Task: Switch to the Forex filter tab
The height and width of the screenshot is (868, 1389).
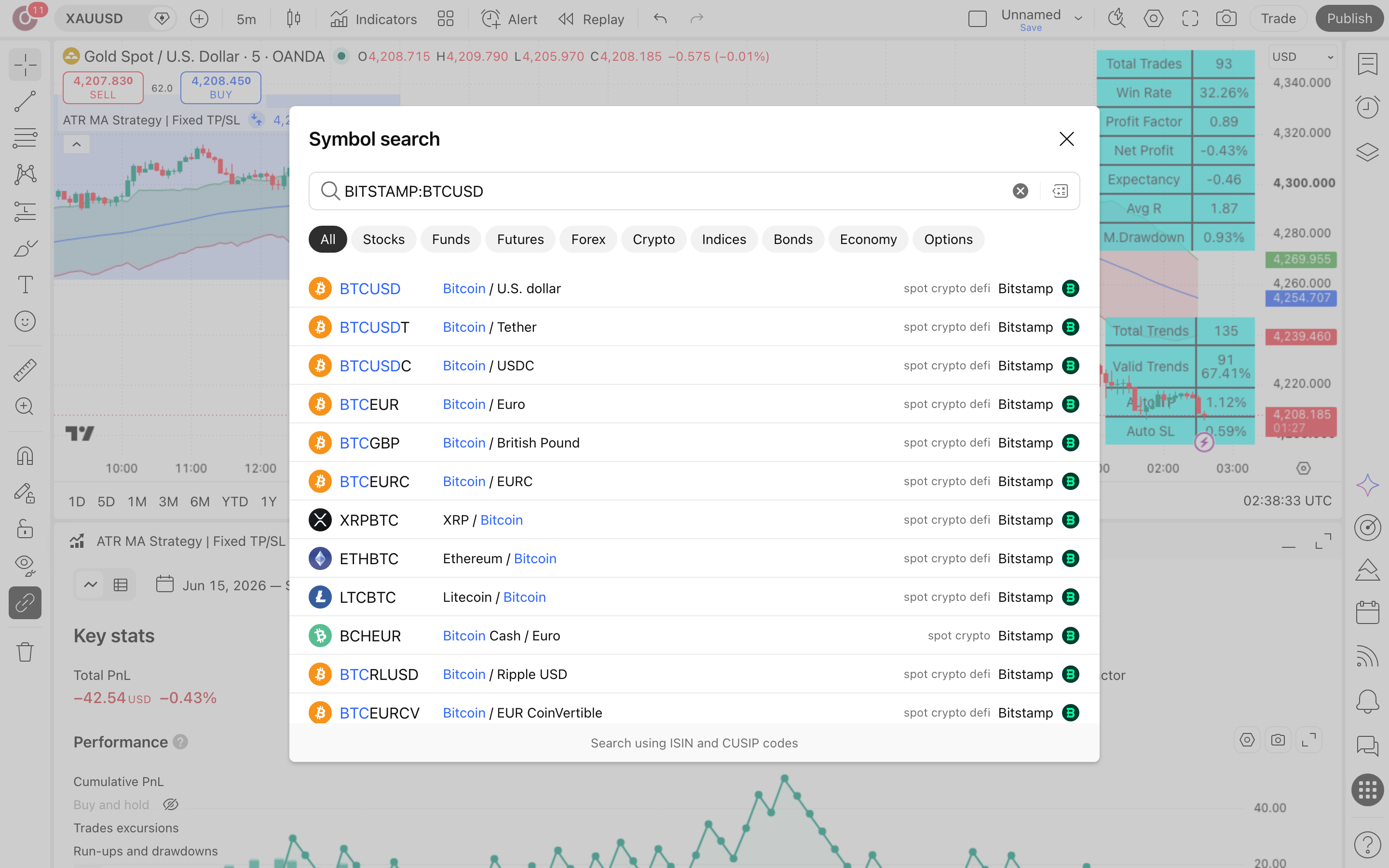Action: pyautogui.click(x=588, y=239)
